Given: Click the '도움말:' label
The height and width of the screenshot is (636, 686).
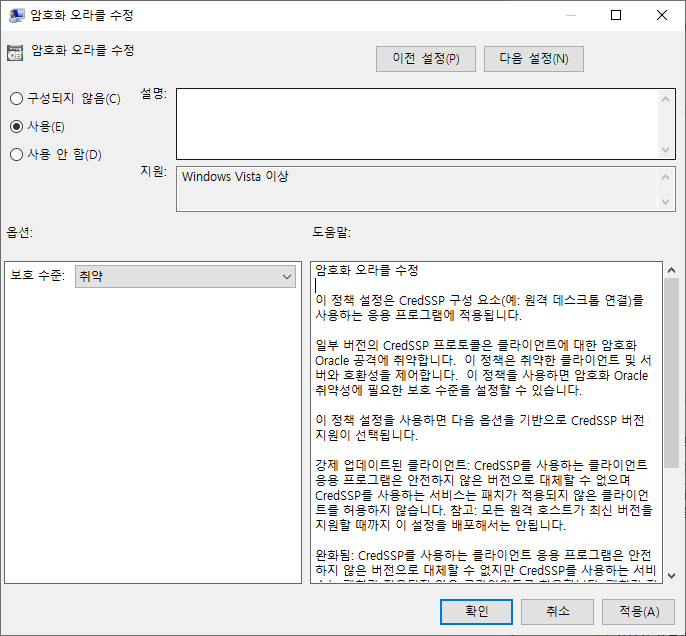Looking at the screenshot, I should tap(331, 232).
